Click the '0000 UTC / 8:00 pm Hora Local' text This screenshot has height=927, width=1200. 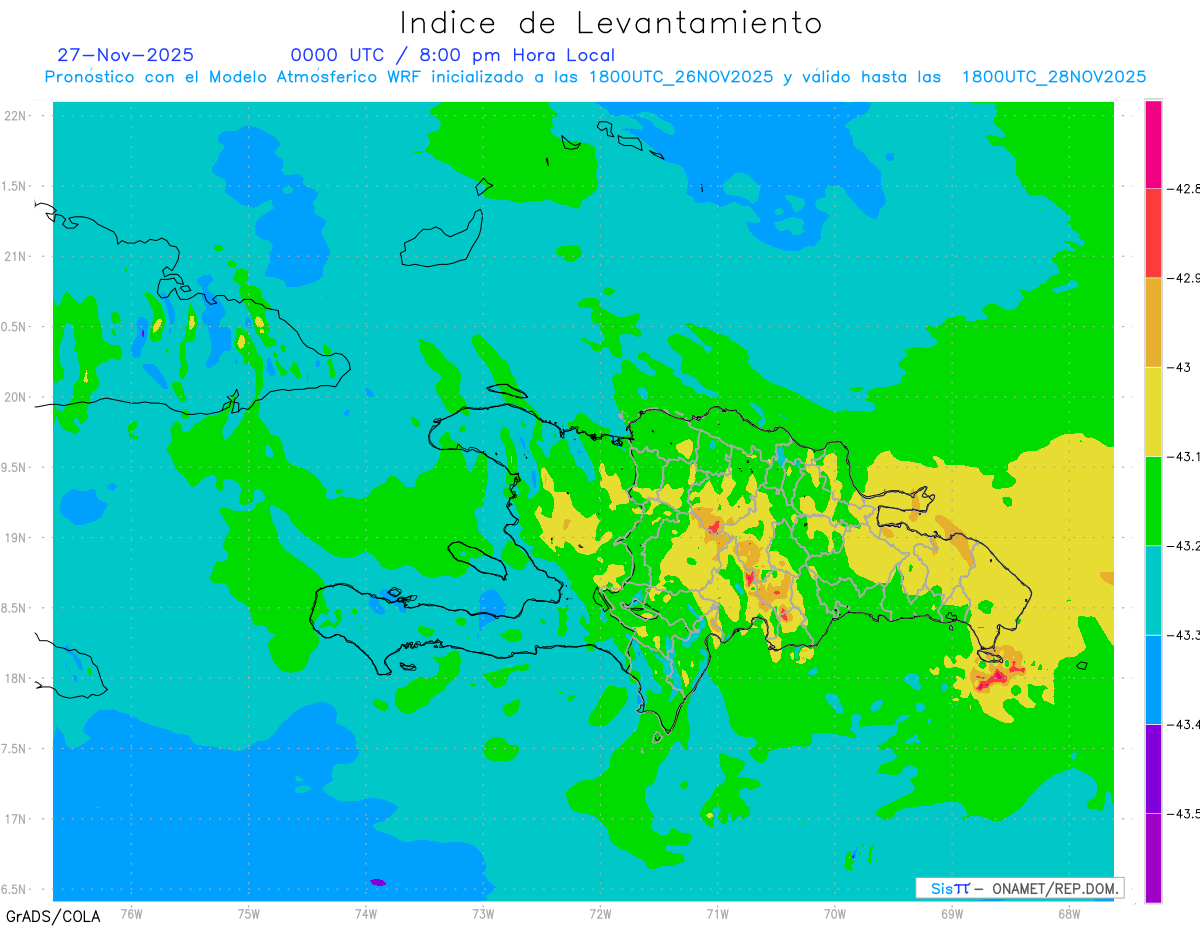(452, 56)
